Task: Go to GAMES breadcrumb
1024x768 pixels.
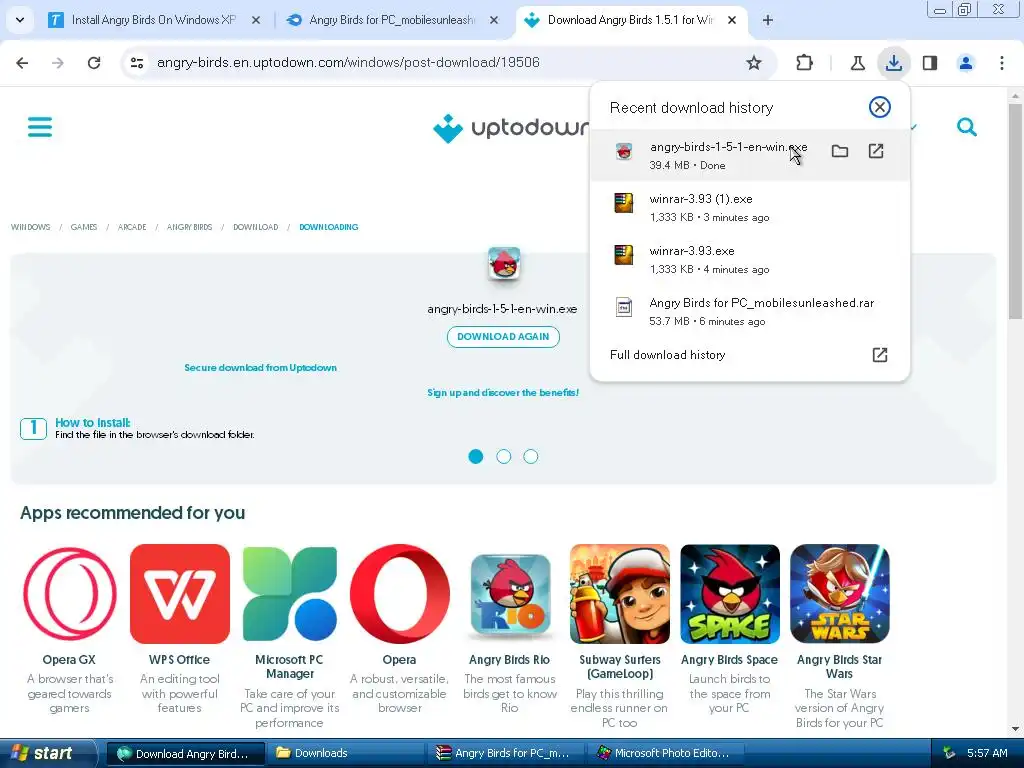Action: click(x=84, y=227)
